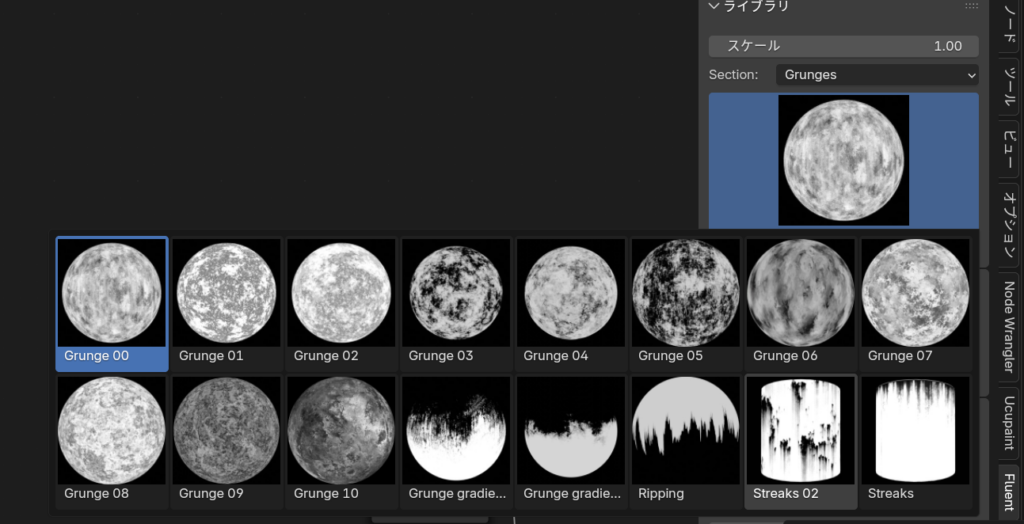Screen dimensions: 1024x524
Task: Pick the Streaks 02 cylinder thumbnail
Action: click(x=800, y=431)
